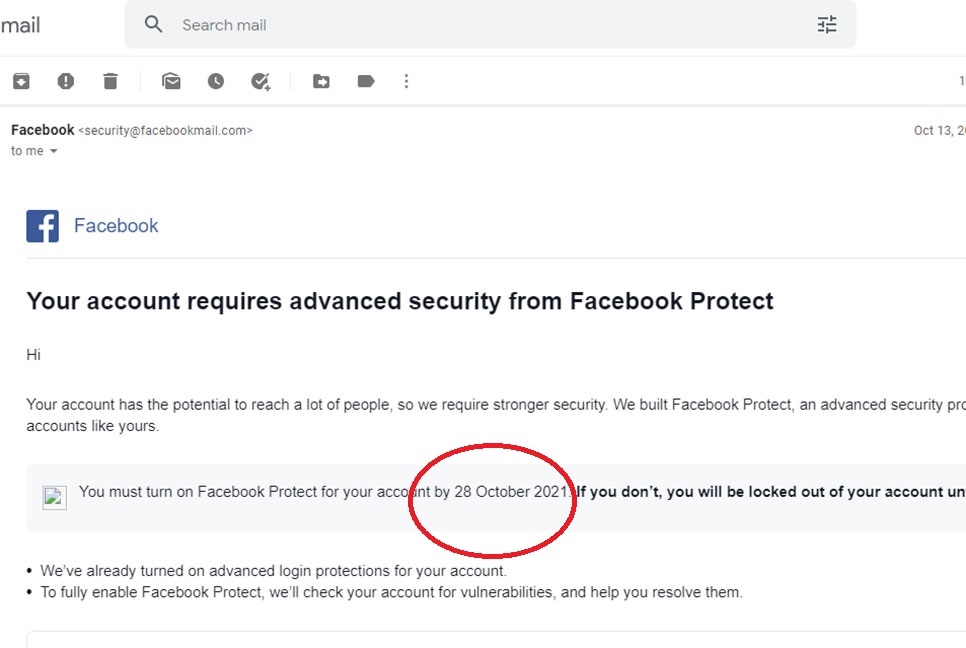Open the Labels menu
This screenshot has height=648, width=966.
pyautogui.click(x=366, y=81)
